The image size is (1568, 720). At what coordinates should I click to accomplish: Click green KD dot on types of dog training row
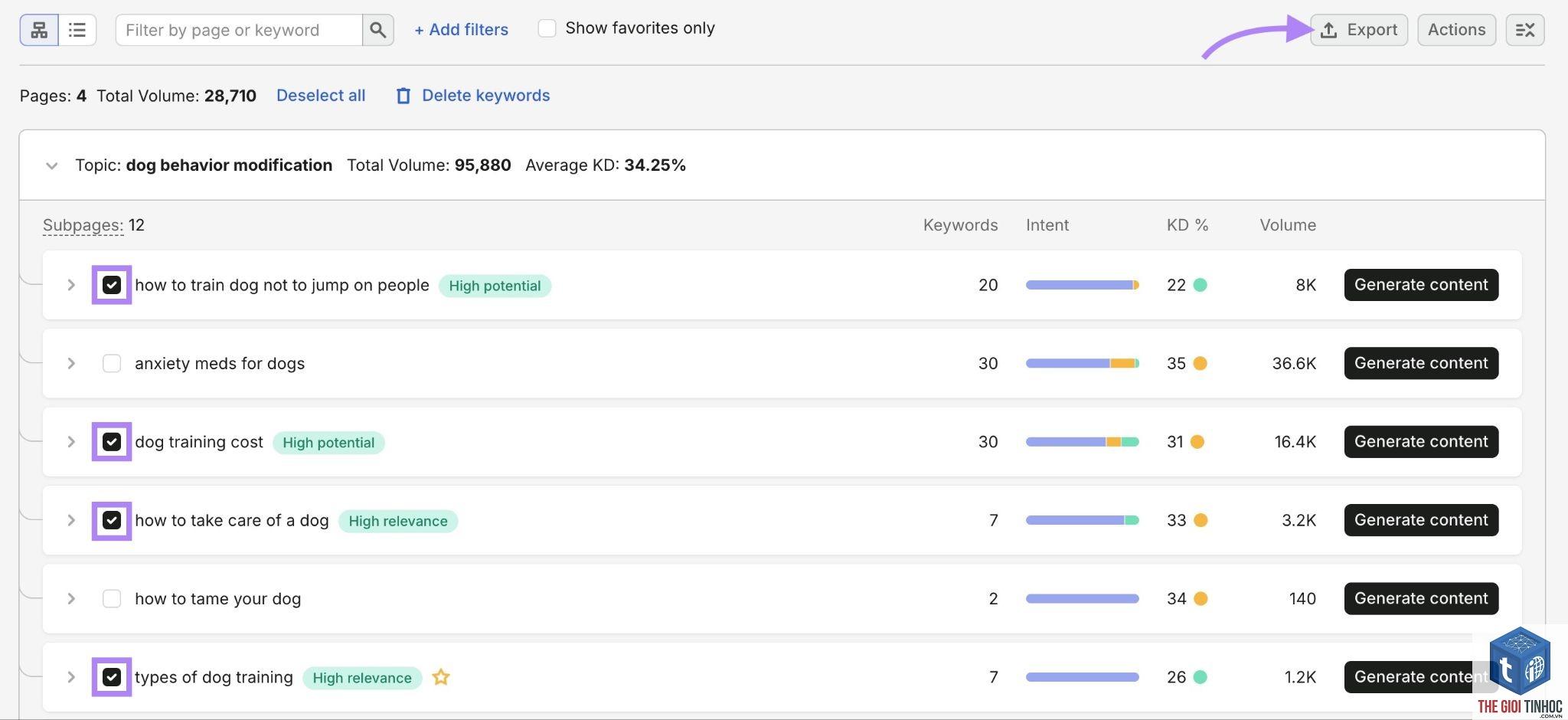click(x=1200, y=677)
